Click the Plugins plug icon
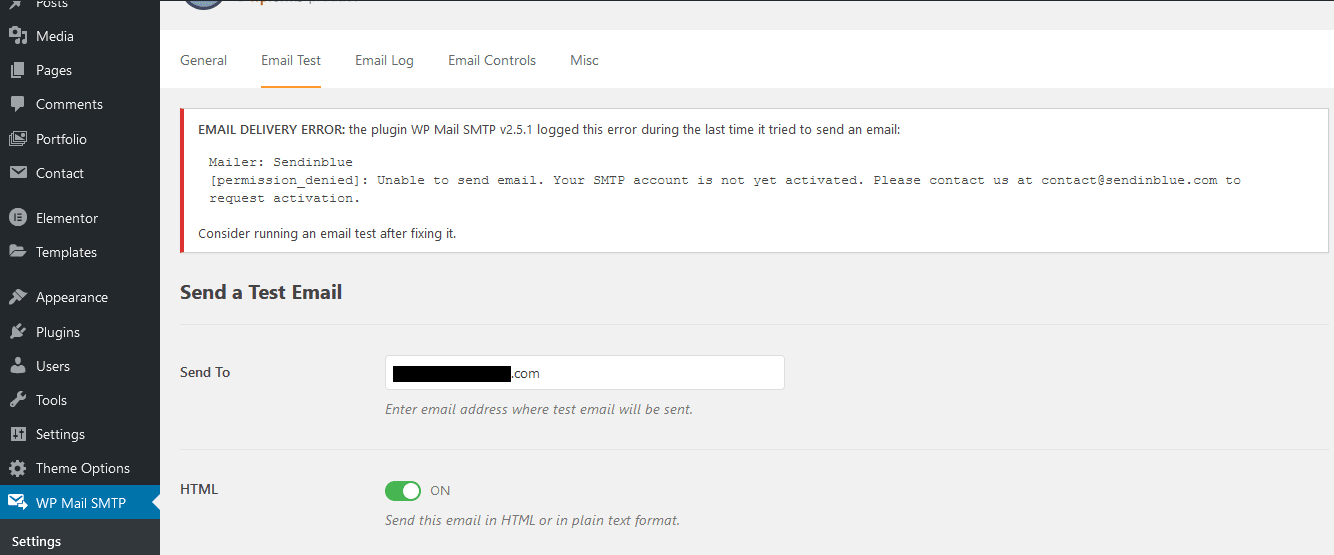1334x555 pixels. (18, 332)
